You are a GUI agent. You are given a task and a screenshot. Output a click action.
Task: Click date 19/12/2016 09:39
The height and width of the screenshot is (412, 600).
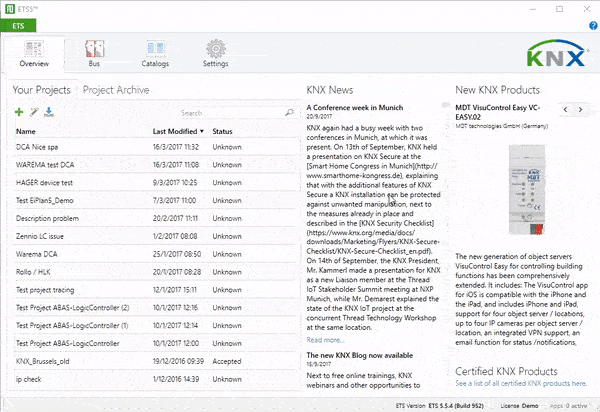coord(178,361)
